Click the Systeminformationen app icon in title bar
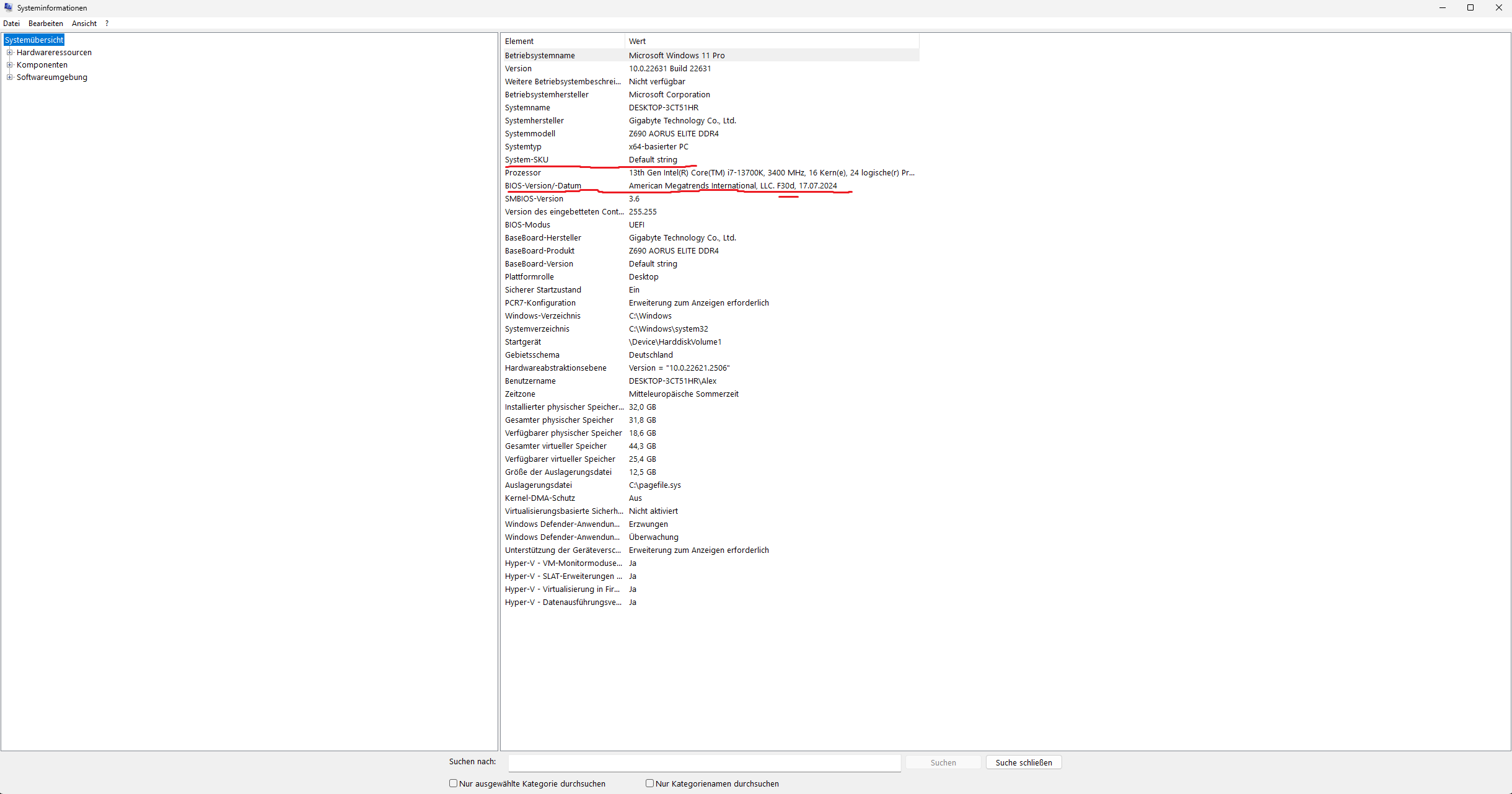 [8, 7]
